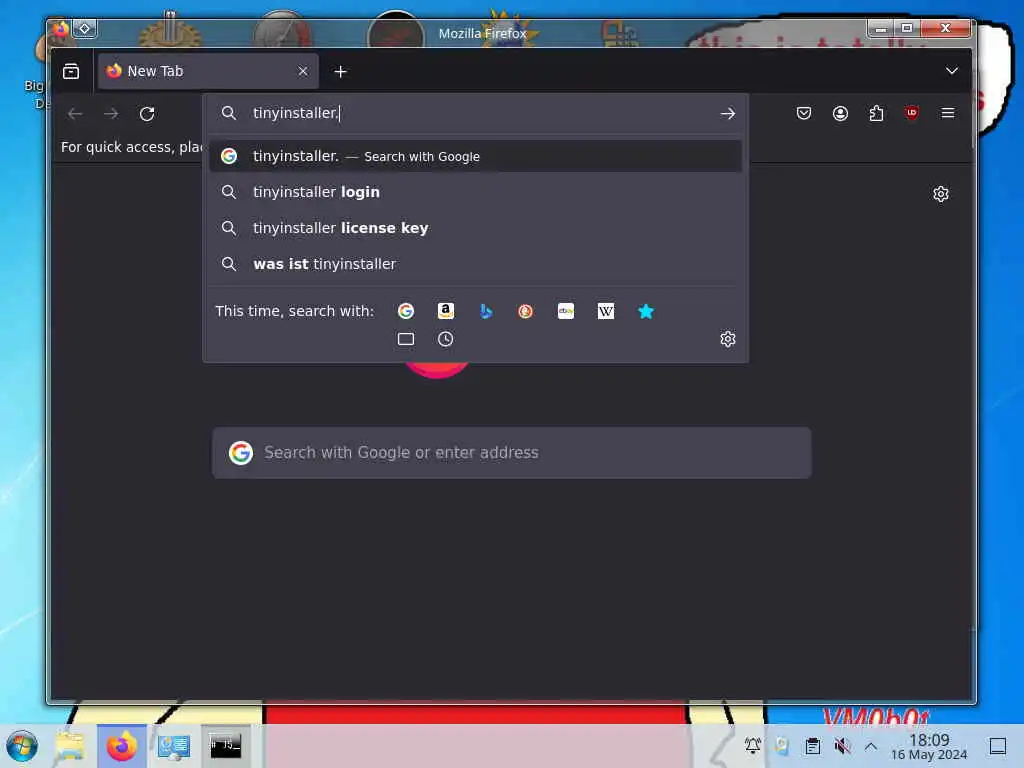This screenshot has height=768, width=1024.
Task: Search bookmarks with star icon
Action: [x=645, y=311]
